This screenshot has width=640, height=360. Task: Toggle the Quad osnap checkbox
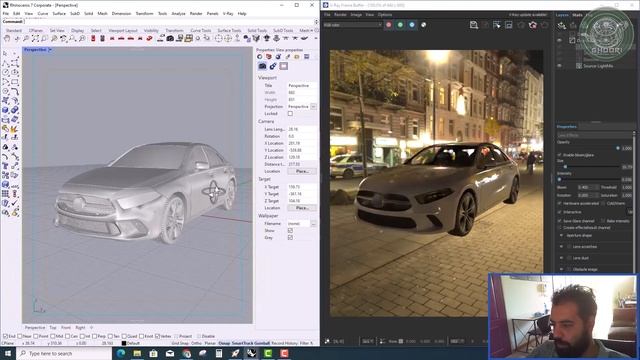pos(124,336)
